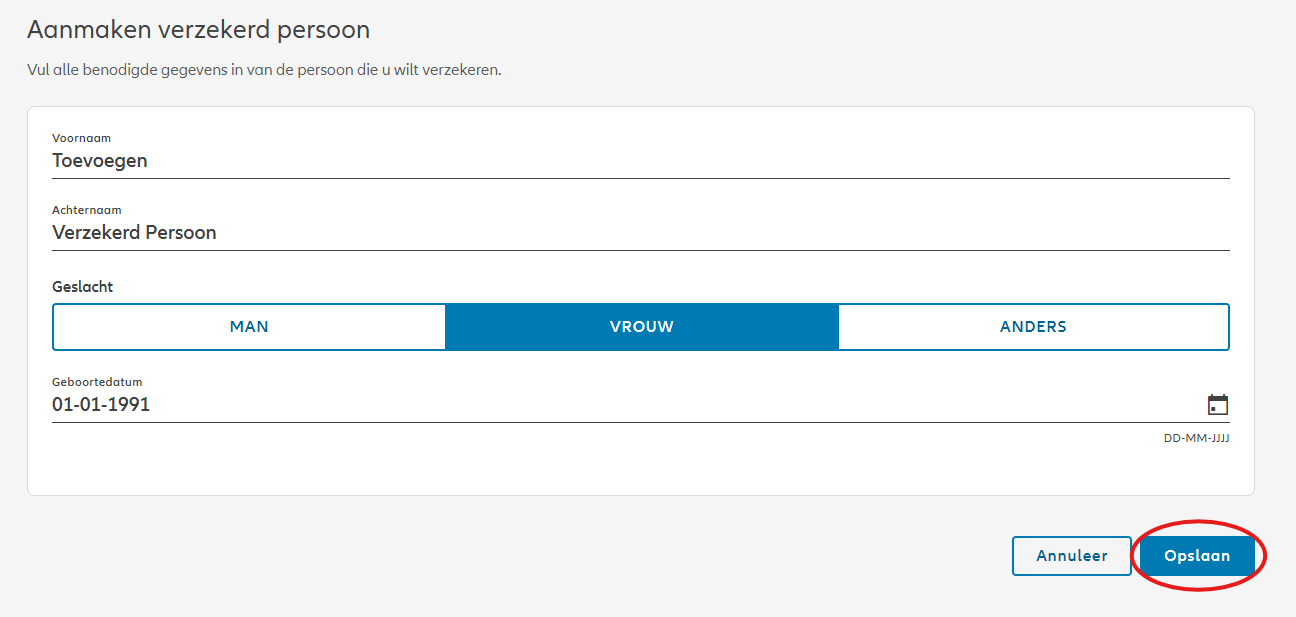Click the 'Verzekerd Persoon' surname text

tap(134, 233)
